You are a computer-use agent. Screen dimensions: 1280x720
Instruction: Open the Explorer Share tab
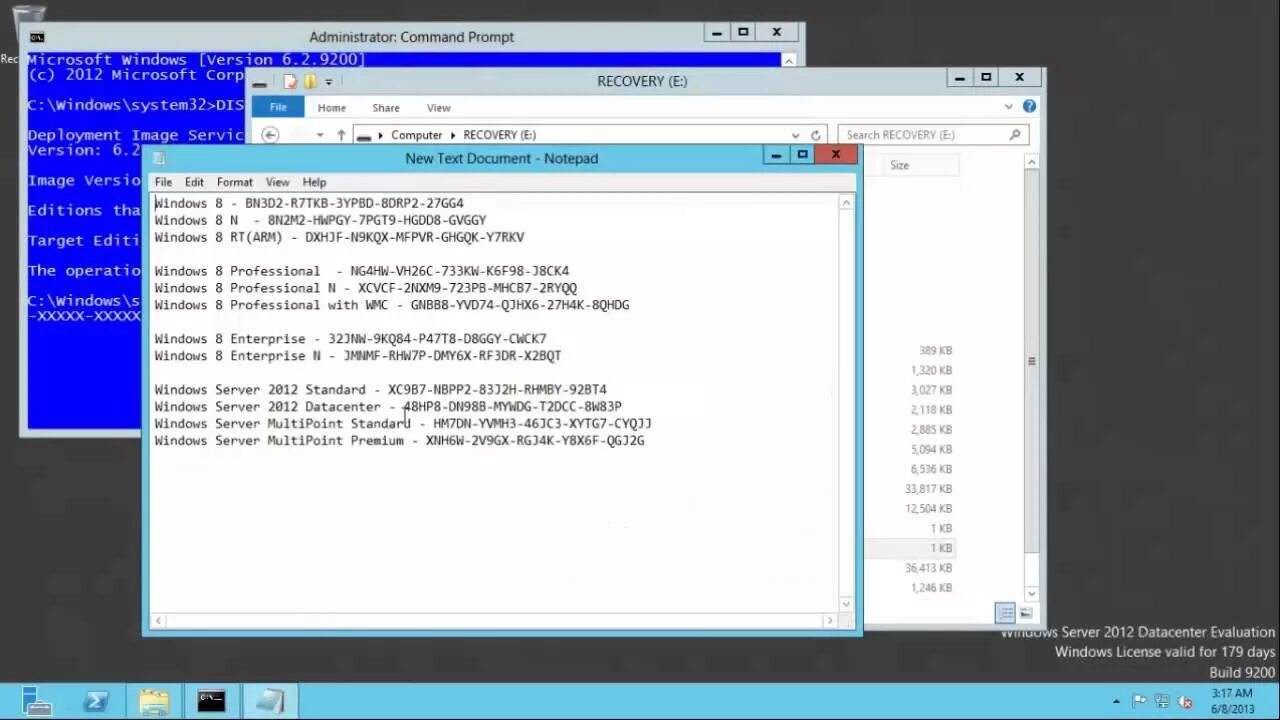click(x=386, y=108)
